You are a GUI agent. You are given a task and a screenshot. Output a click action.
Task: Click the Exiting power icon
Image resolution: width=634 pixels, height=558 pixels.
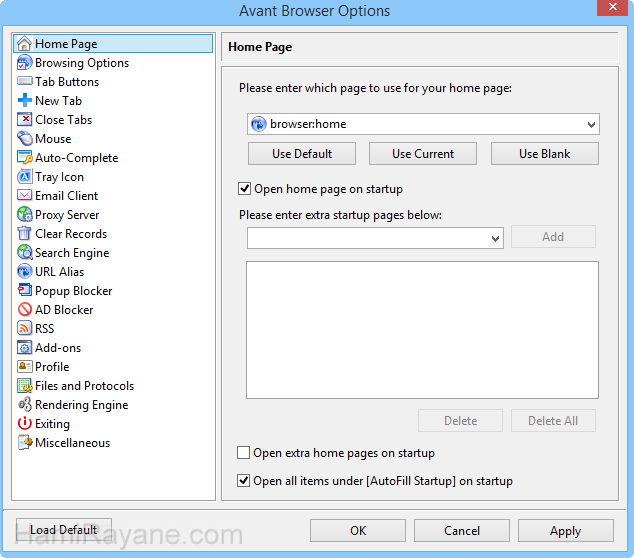(x=25, y=424)
